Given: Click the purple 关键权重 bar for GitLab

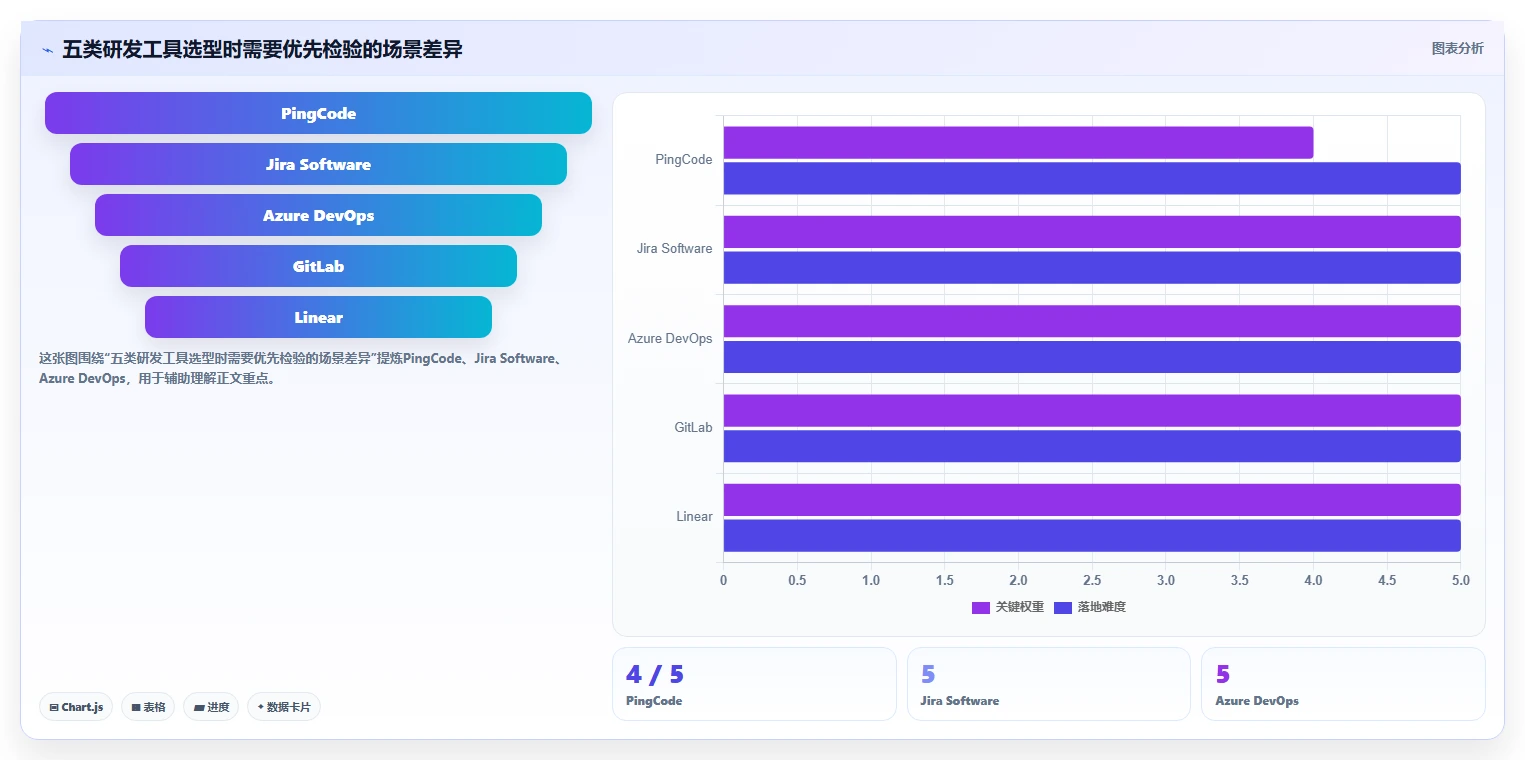Looking at the screenshot, I should click(x=1092, y=411).
